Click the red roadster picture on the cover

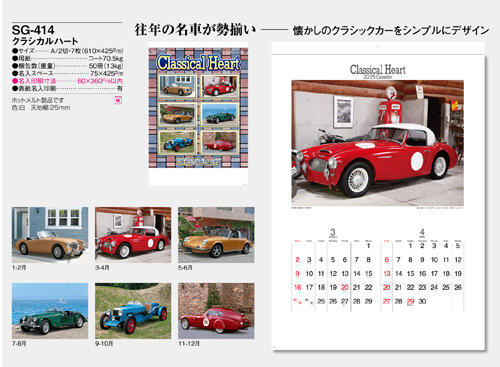(219, 86)
